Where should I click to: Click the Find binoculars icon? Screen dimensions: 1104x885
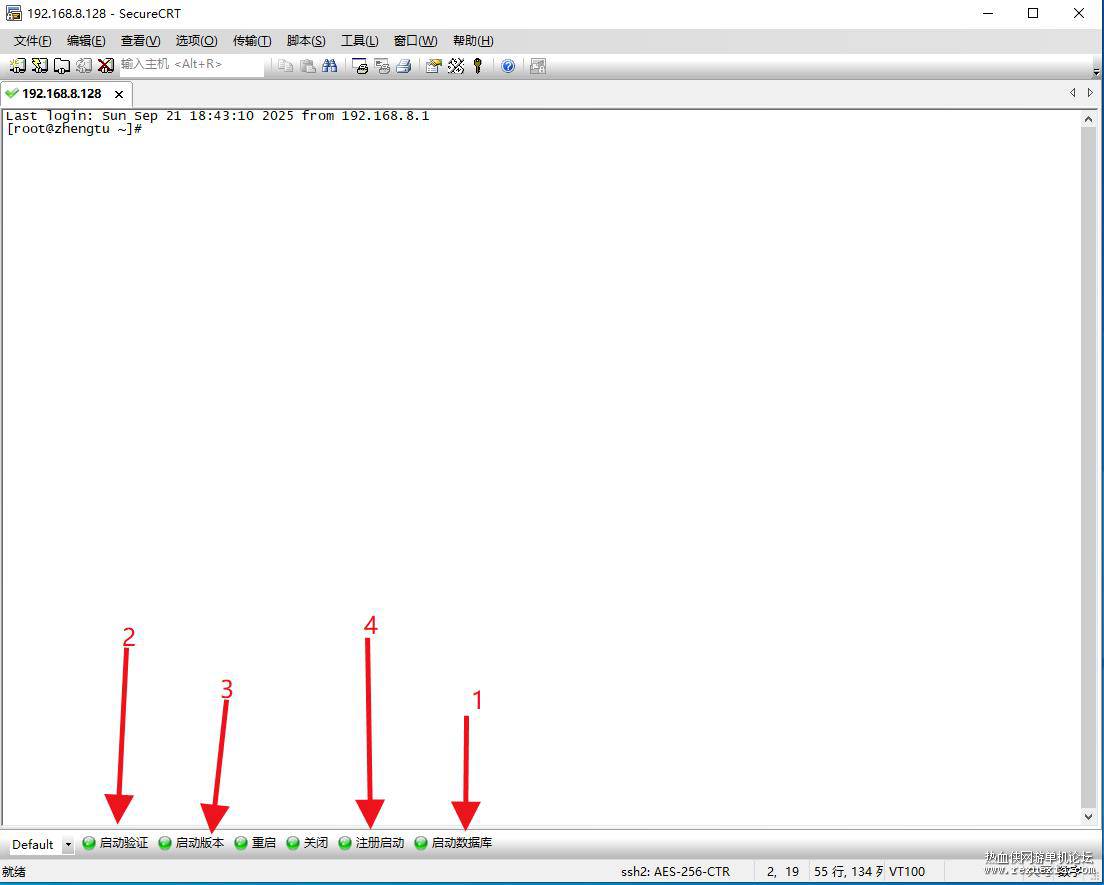(x=330, y=65)
